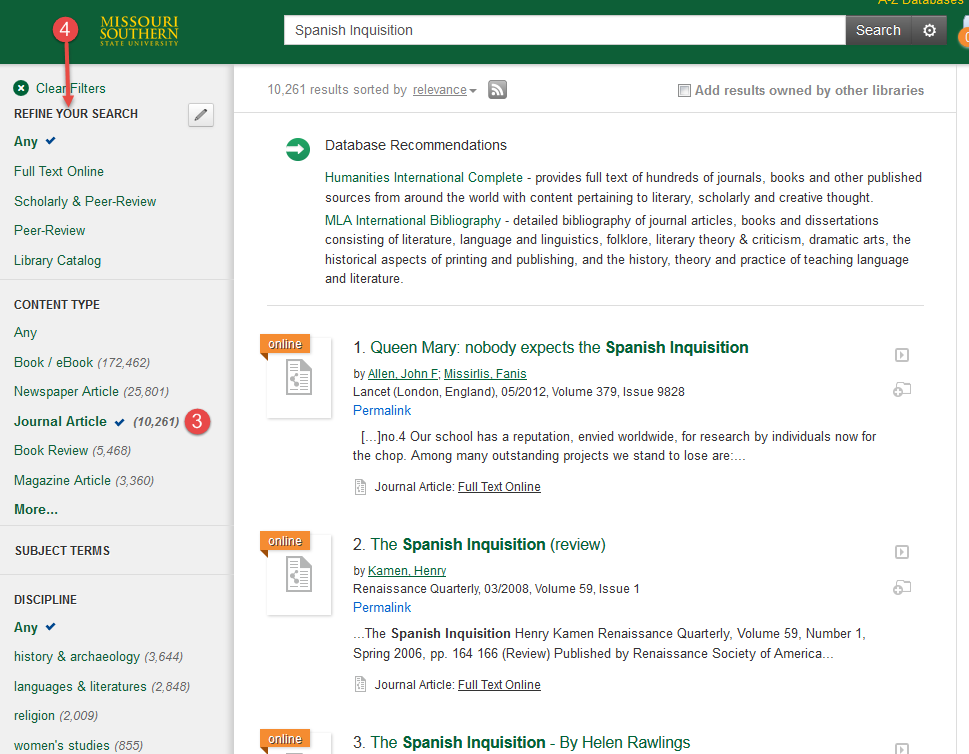Open the relevance sort dropdown
The image size is (969, 754).
(x=444, y=90)
